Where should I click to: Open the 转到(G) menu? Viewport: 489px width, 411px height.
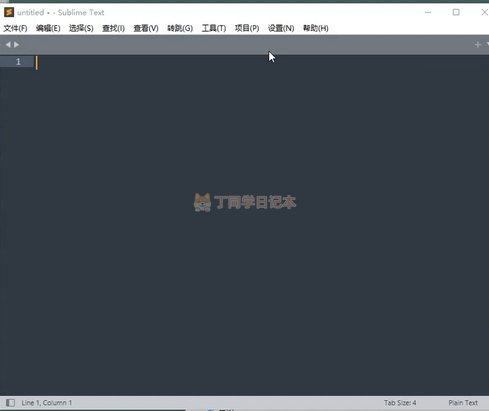coord(180,28)
